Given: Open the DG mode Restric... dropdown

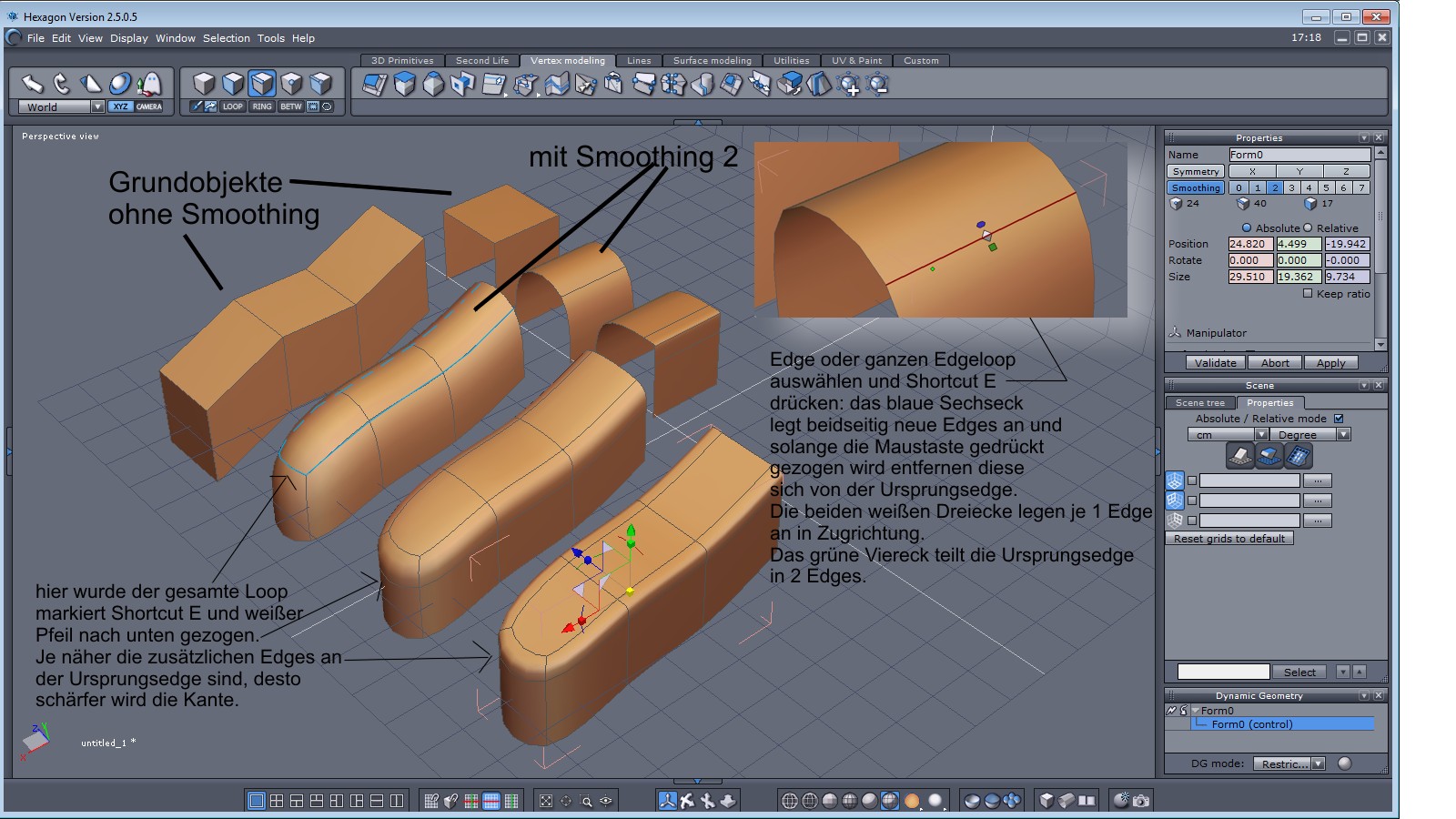Looking at the screenshot, I should 1289,763.
